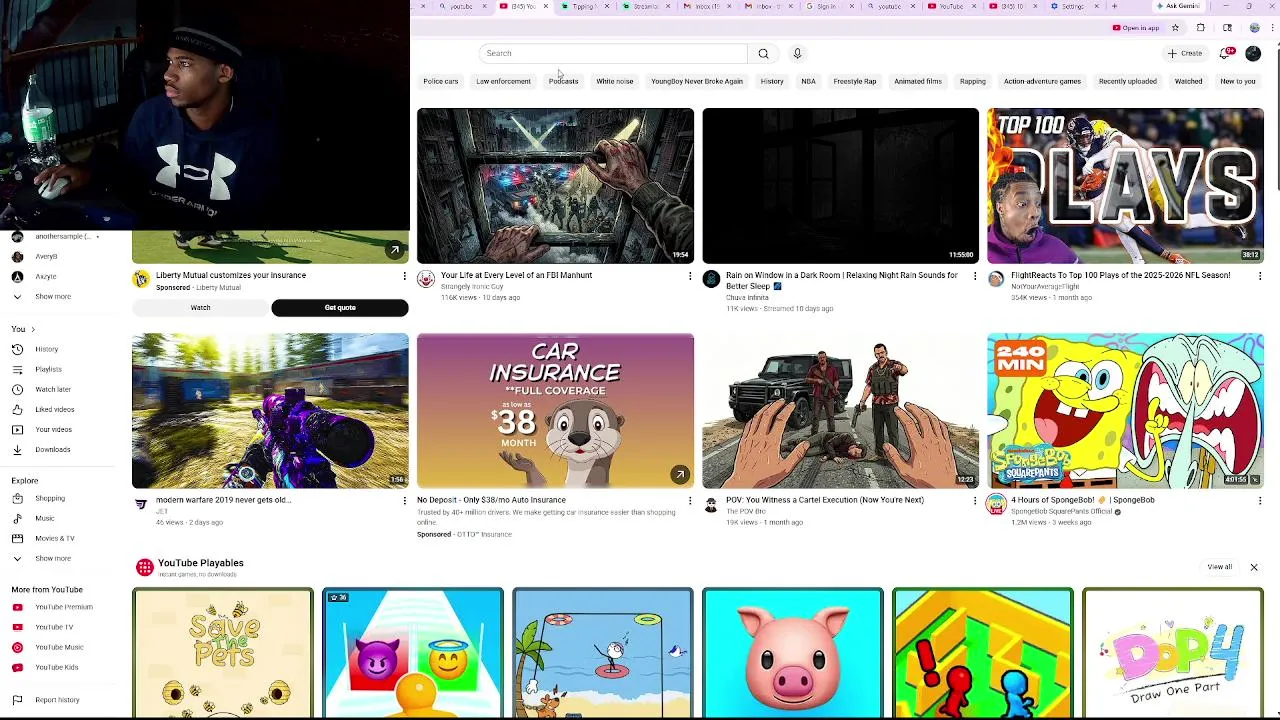The height and width of the screenshot is (720, 1280).
Task: Open more options for Cartel Execution video
Action: coord(974,500)
